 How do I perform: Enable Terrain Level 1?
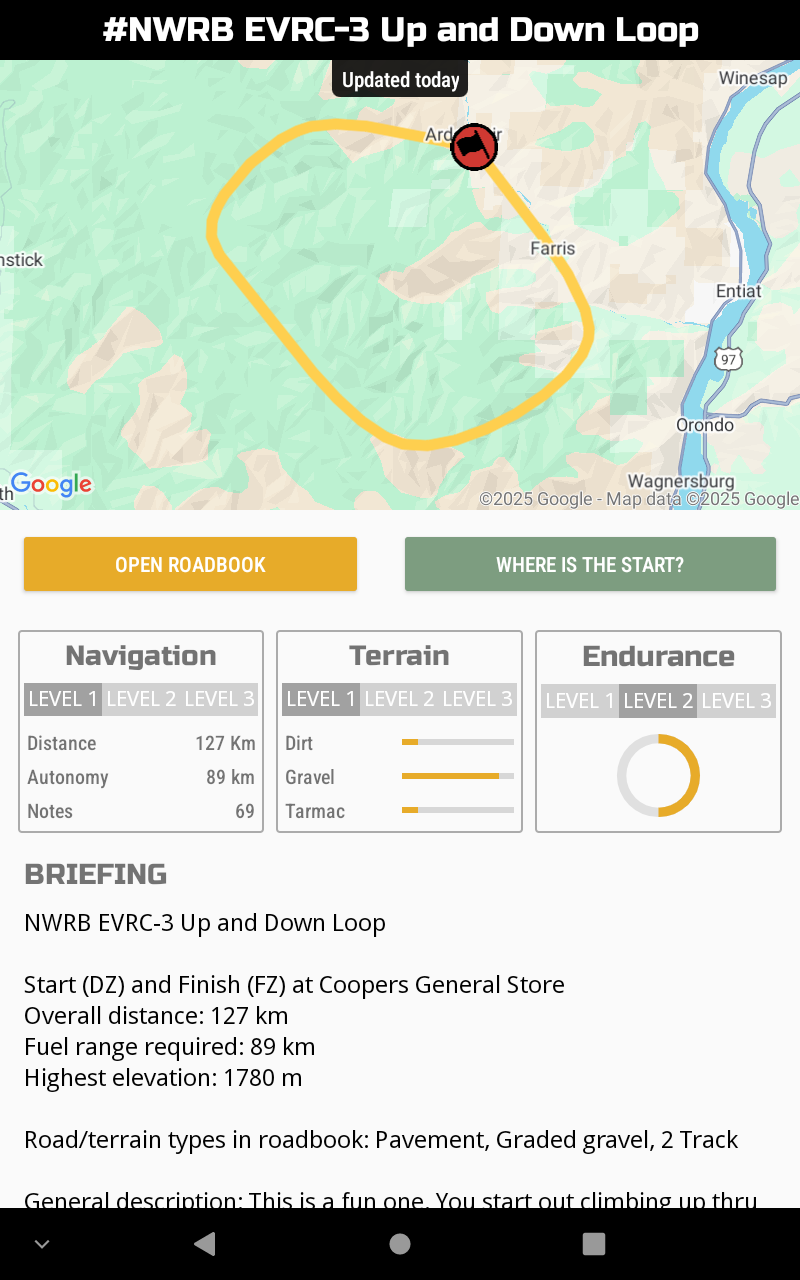[x=321, y=699]
